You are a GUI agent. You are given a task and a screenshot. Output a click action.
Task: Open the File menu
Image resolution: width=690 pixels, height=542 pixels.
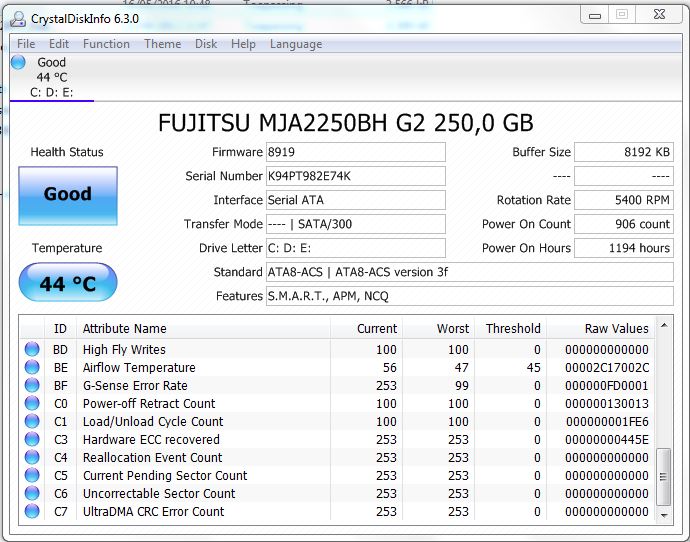point(26,44)
